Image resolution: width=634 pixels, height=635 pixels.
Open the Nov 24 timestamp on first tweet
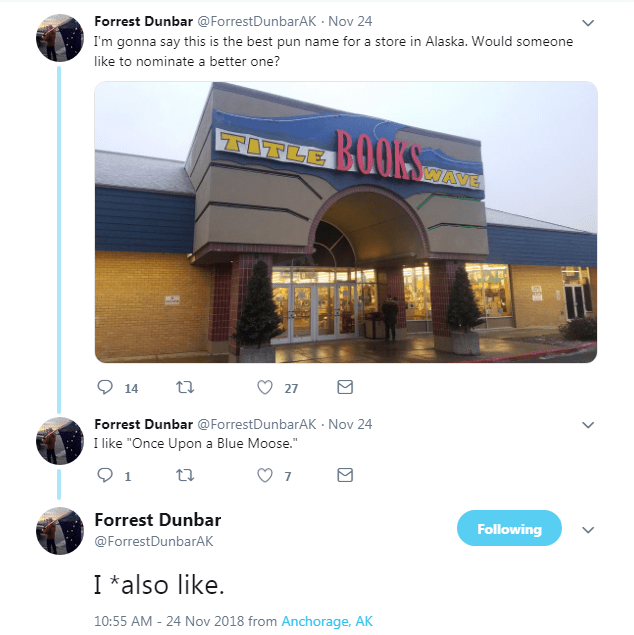[x=350, y=21]
